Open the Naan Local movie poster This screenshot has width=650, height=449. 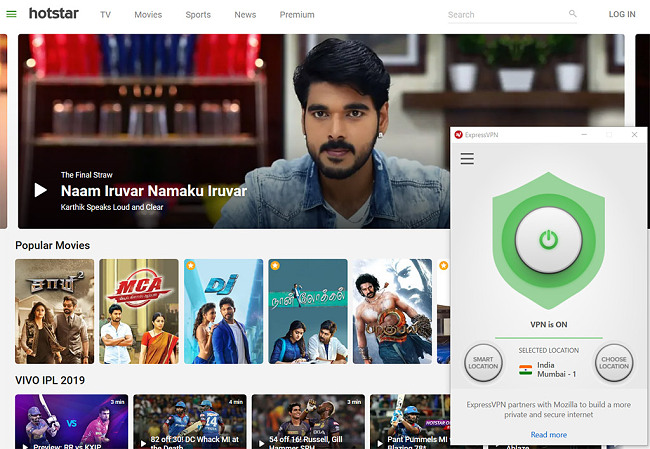click(x=308, y=311)
